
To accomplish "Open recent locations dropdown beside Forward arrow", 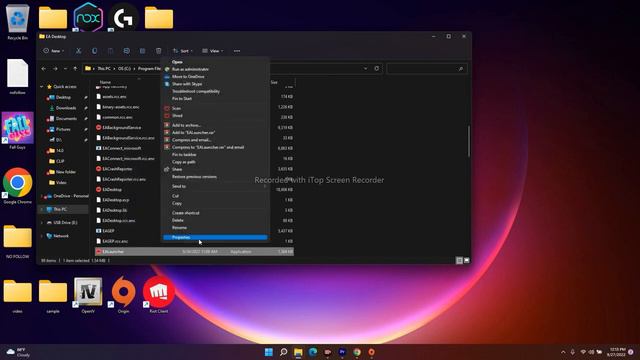I will (65, 69).
